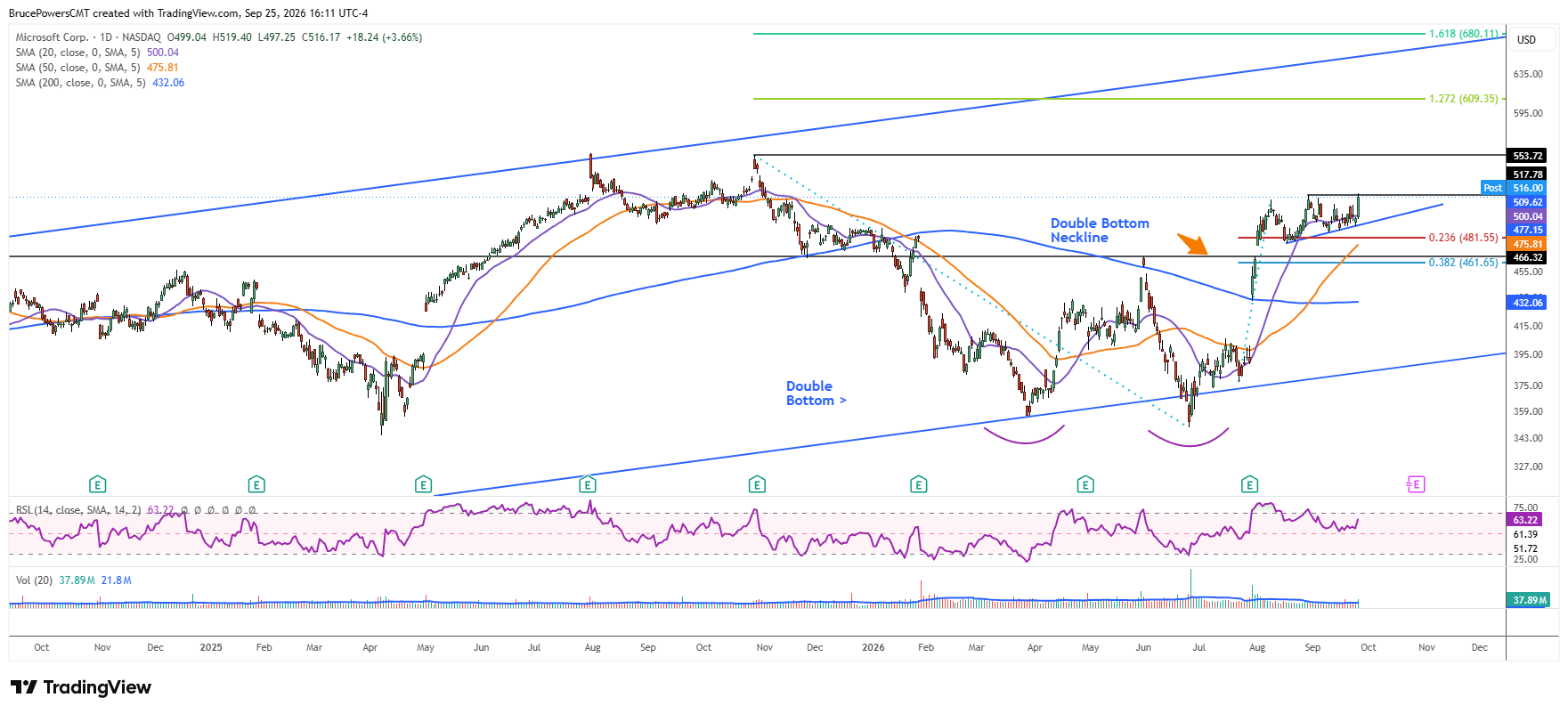The width and height of the screenshot is (1568, 714).
Task: Click the 63.22 RSI value label
Action: click(x=1525, y=520)
